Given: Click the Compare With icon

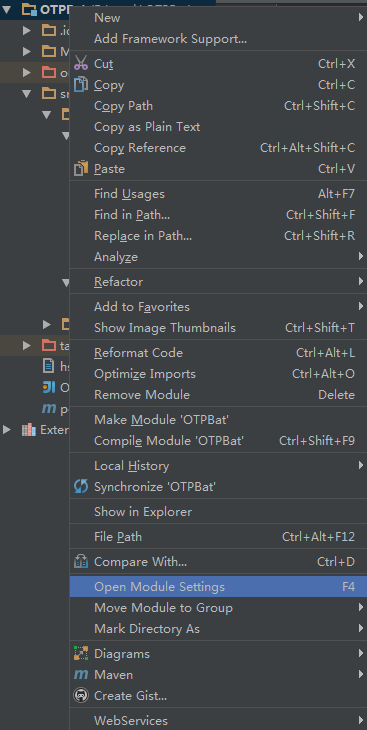Looking at the screenshot, I should pyautogui.click(x=81, y=561).
